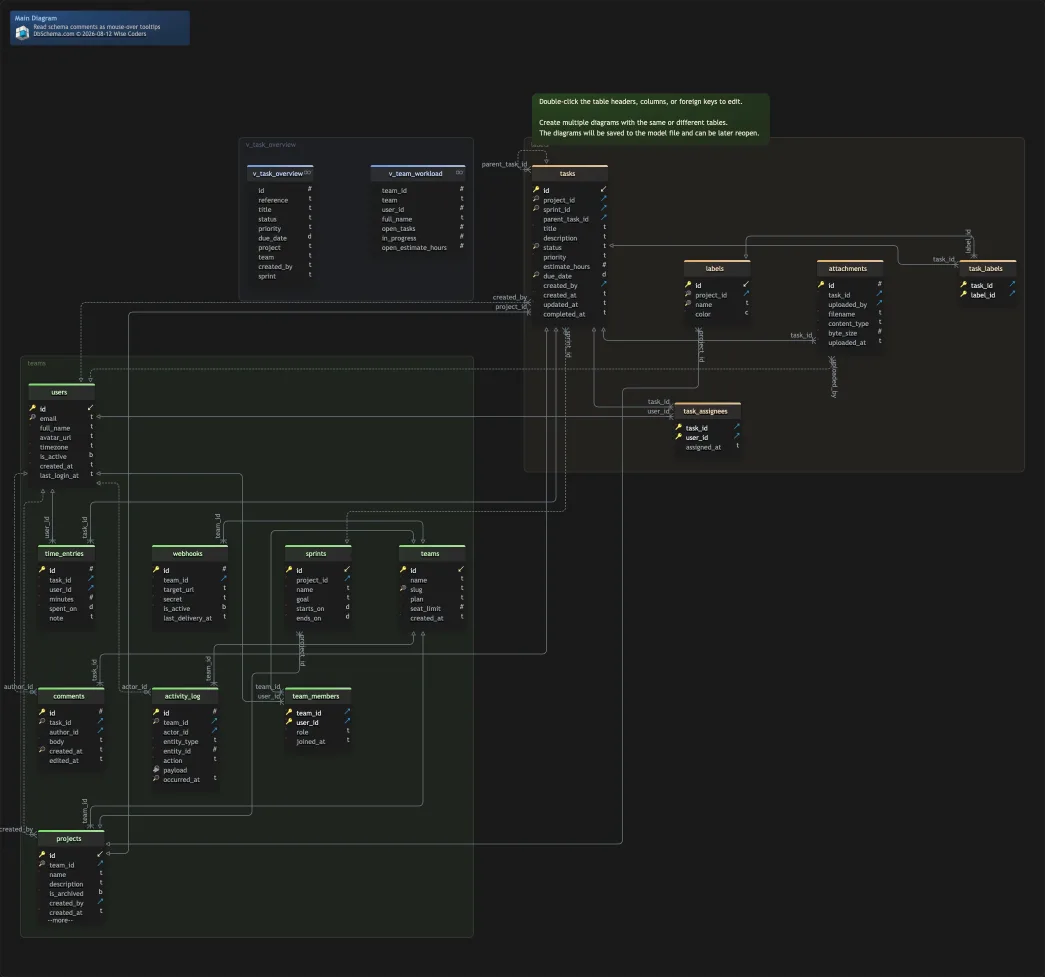Select the comments table header
Image resolution: width=1045 pixels, height=977 pixels.
pos(71,696)
